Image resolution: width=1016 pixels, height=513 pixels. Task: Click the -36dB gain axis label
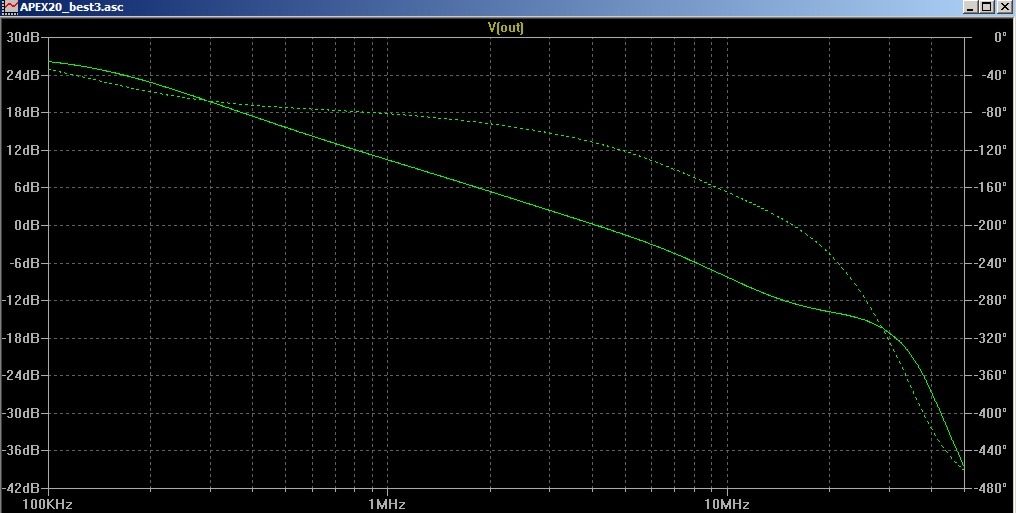(x=21, y=451)
